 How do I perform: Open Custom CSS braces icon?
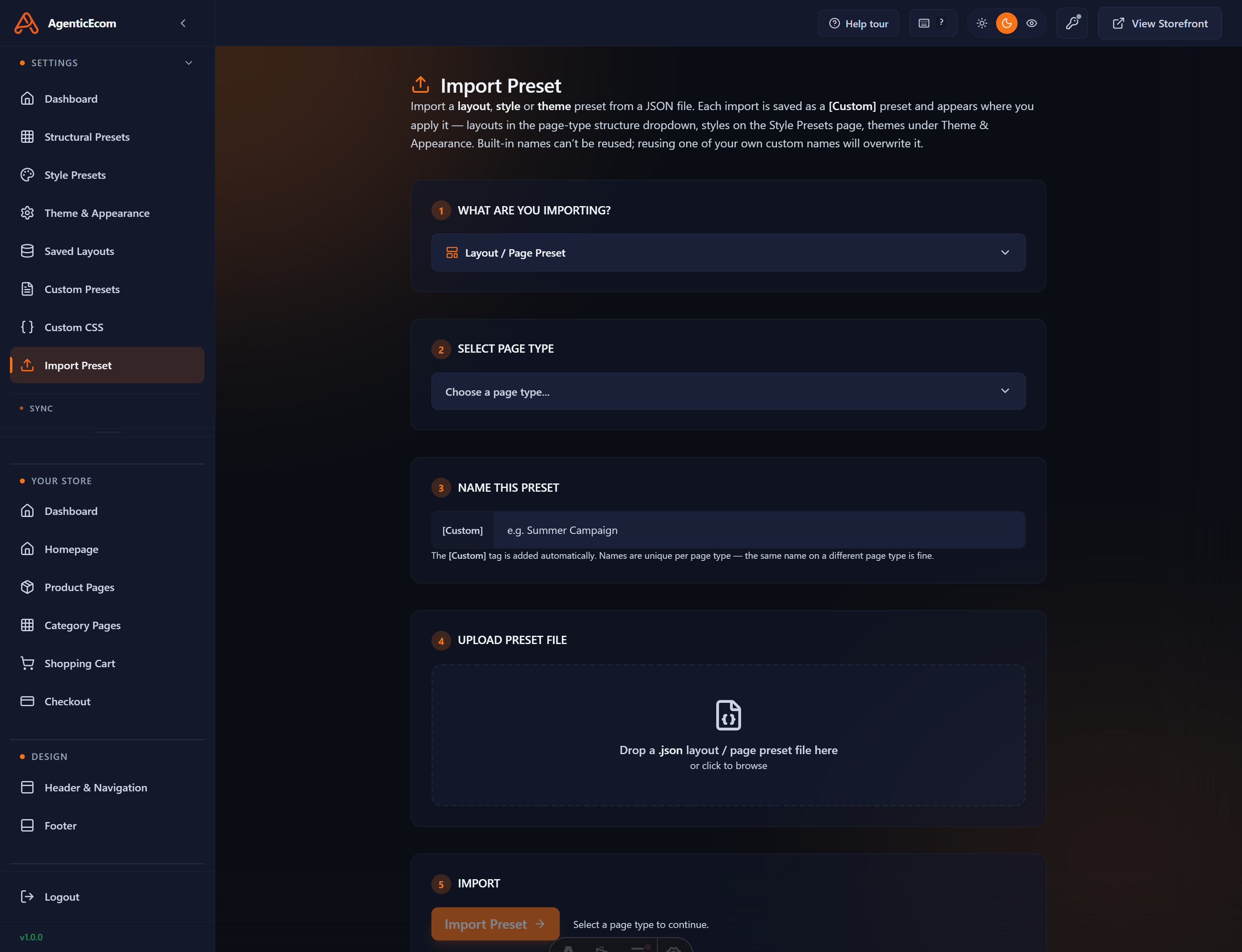click(x=27, y=327)
